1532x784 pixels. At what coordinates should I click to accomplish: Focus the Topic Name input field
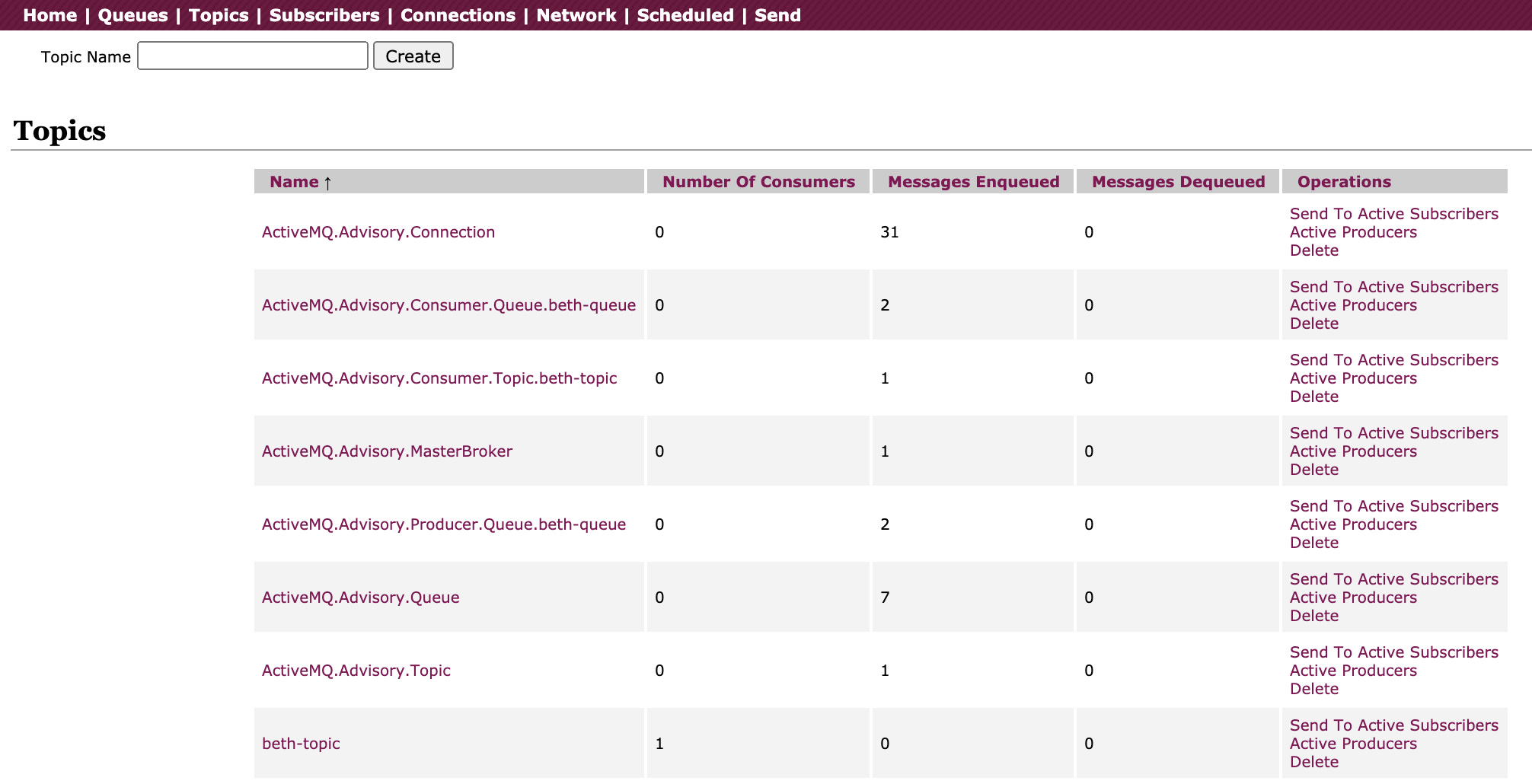tap(253, 56)
